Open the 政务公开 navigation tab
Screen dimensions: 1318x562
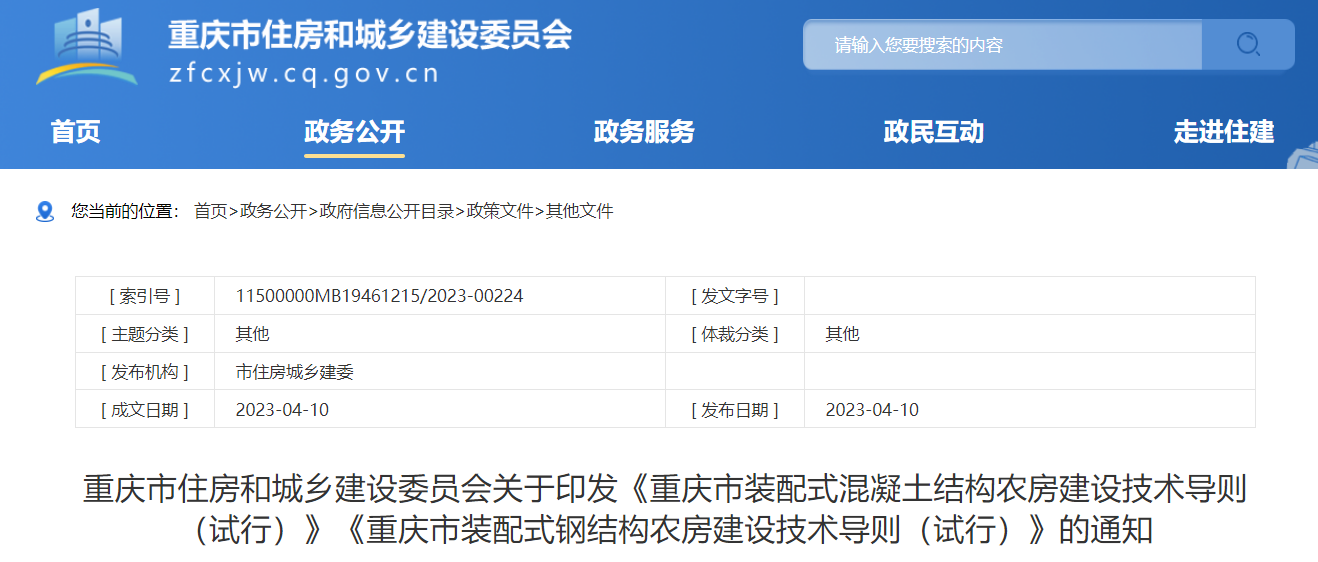[354, 132]
